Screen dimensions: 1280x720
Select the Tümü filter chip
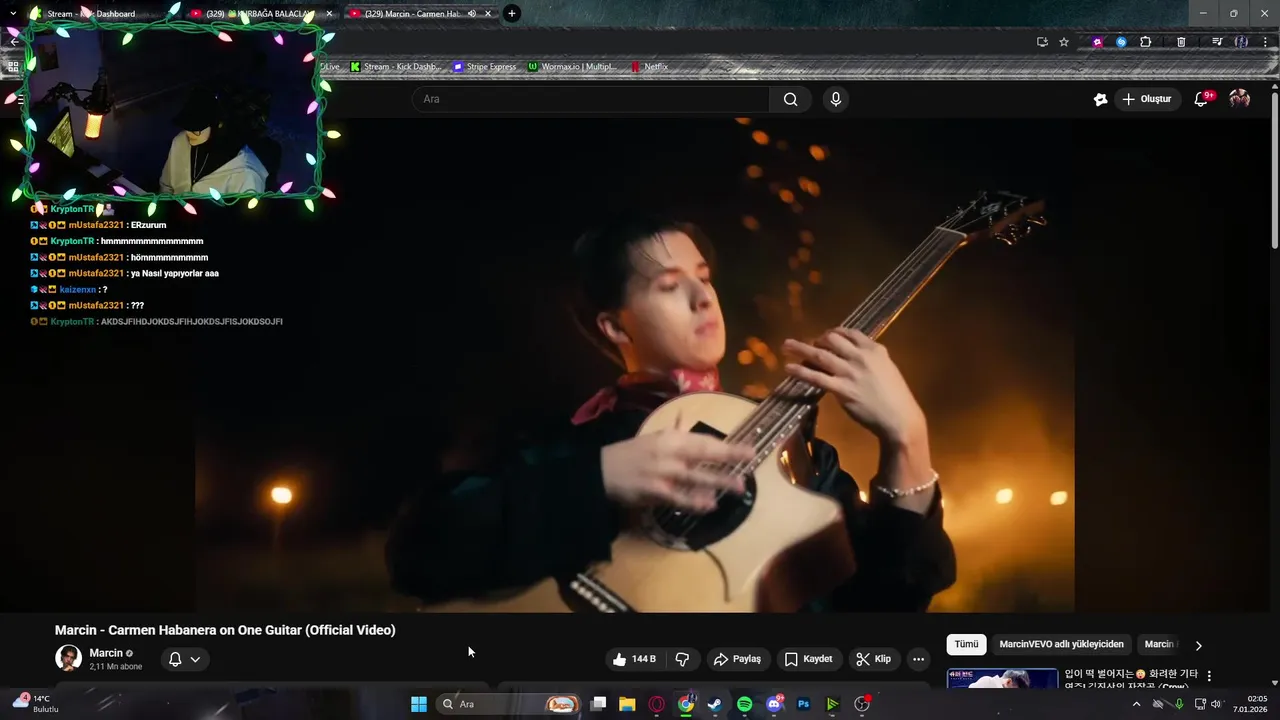[x=966, y=645]
